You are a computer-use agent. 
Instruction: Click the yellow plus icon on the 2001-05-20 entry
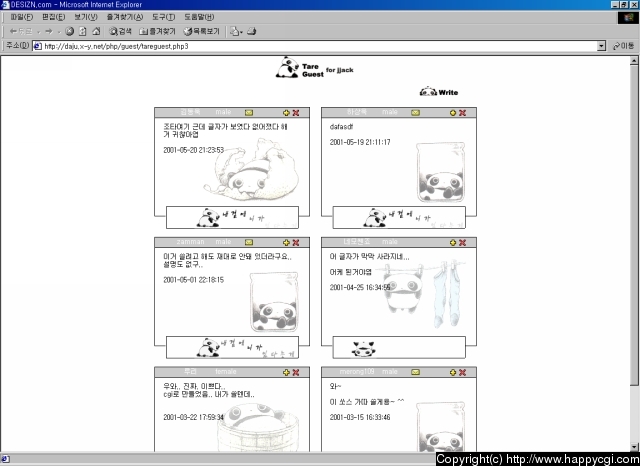coord(286,113)
